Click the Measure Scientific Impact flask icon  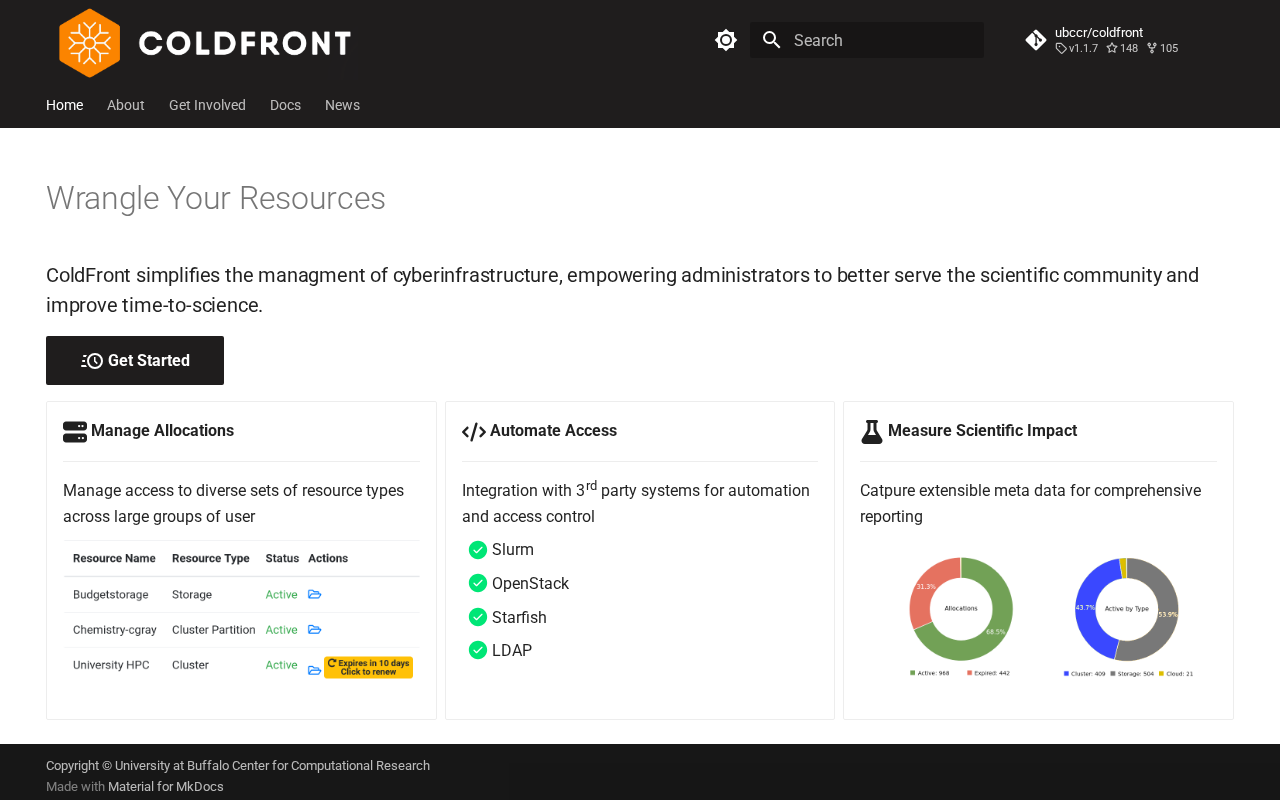(872, 431)
